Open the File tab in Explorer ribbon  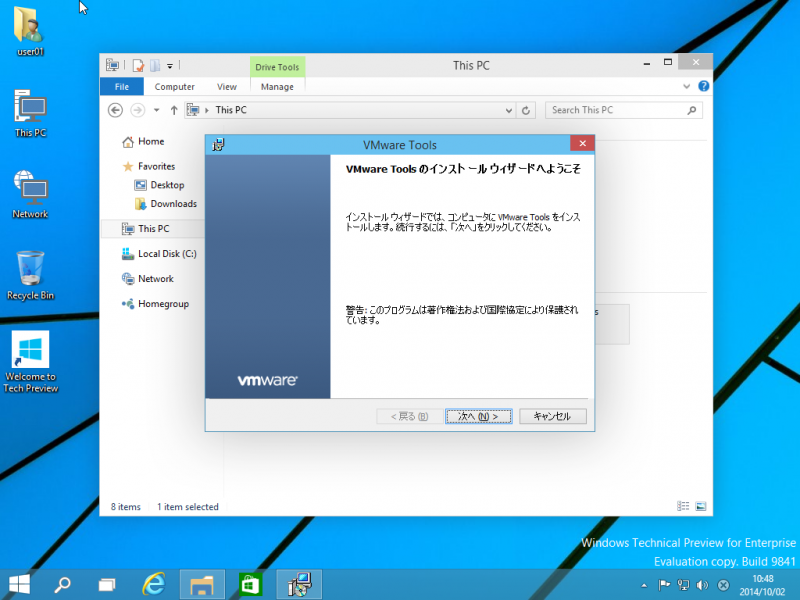point(121,87)
